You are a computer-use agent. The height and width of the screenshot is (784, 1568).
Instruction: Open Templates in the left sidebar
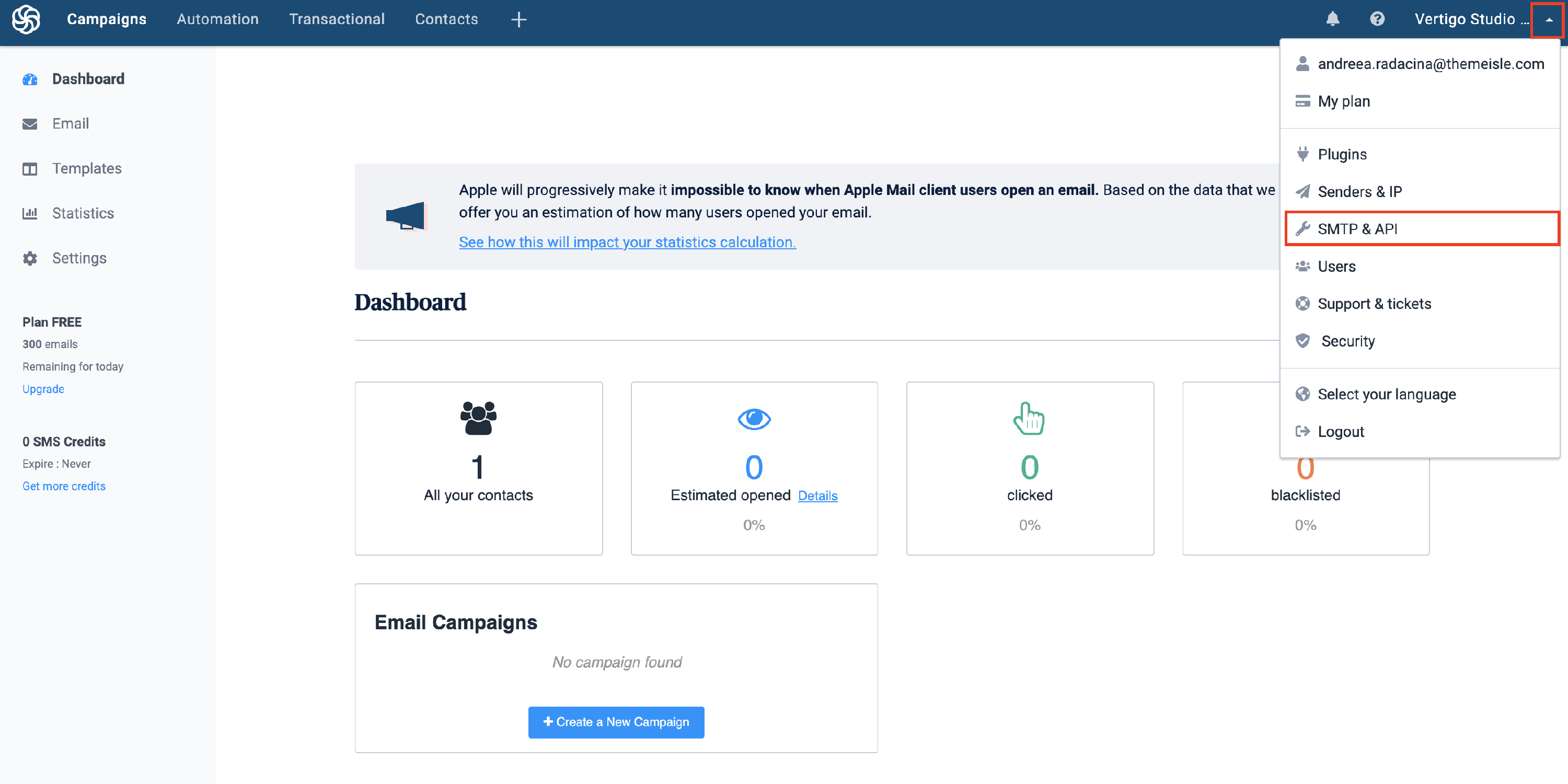click(x=86, y=169)
